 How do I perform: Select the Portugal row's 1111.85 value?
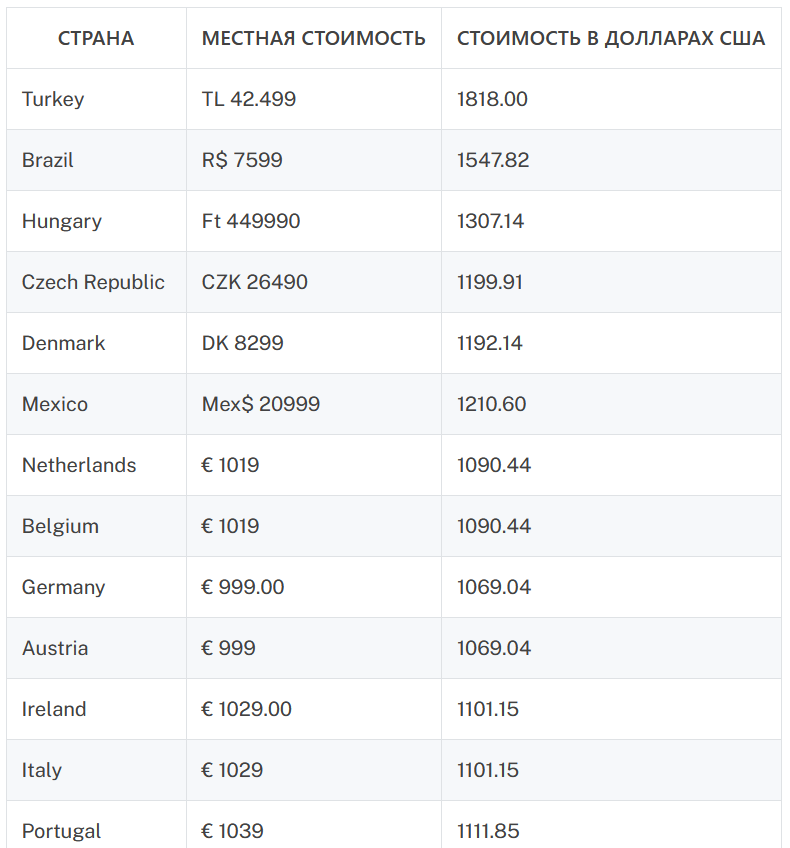(x=488, y=831)
